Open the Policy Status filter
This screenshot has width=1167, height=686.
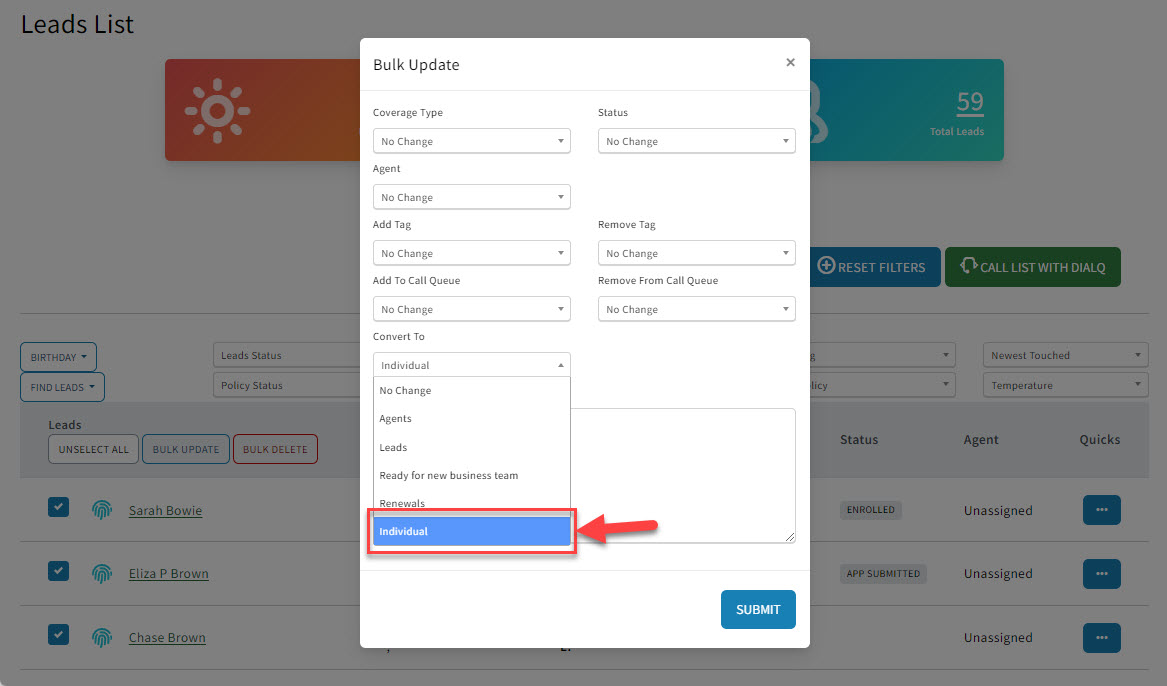[287, 385]
